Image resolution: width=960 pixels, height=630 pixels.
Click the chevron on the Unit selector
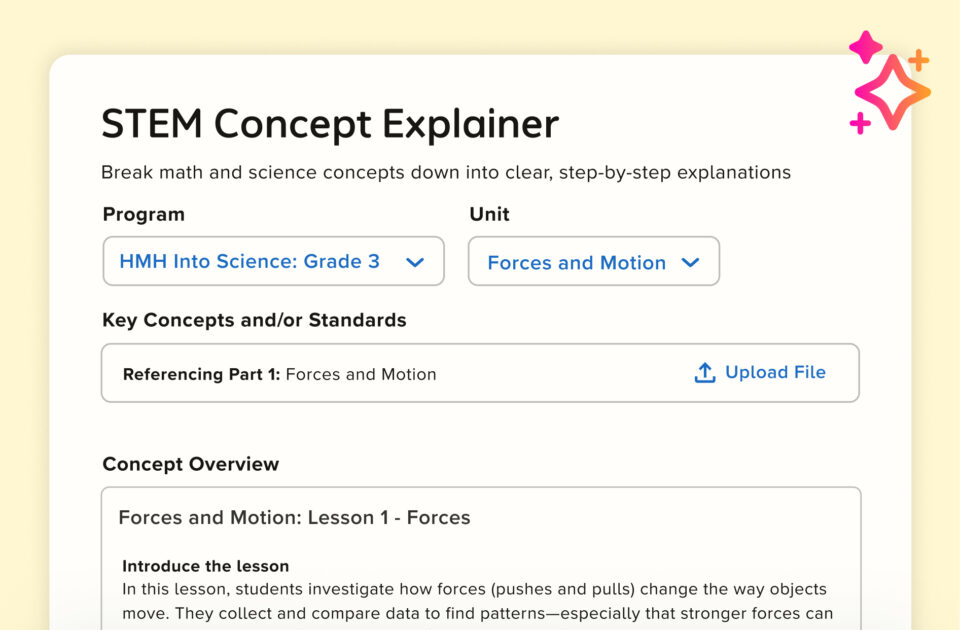coord(690,262)
